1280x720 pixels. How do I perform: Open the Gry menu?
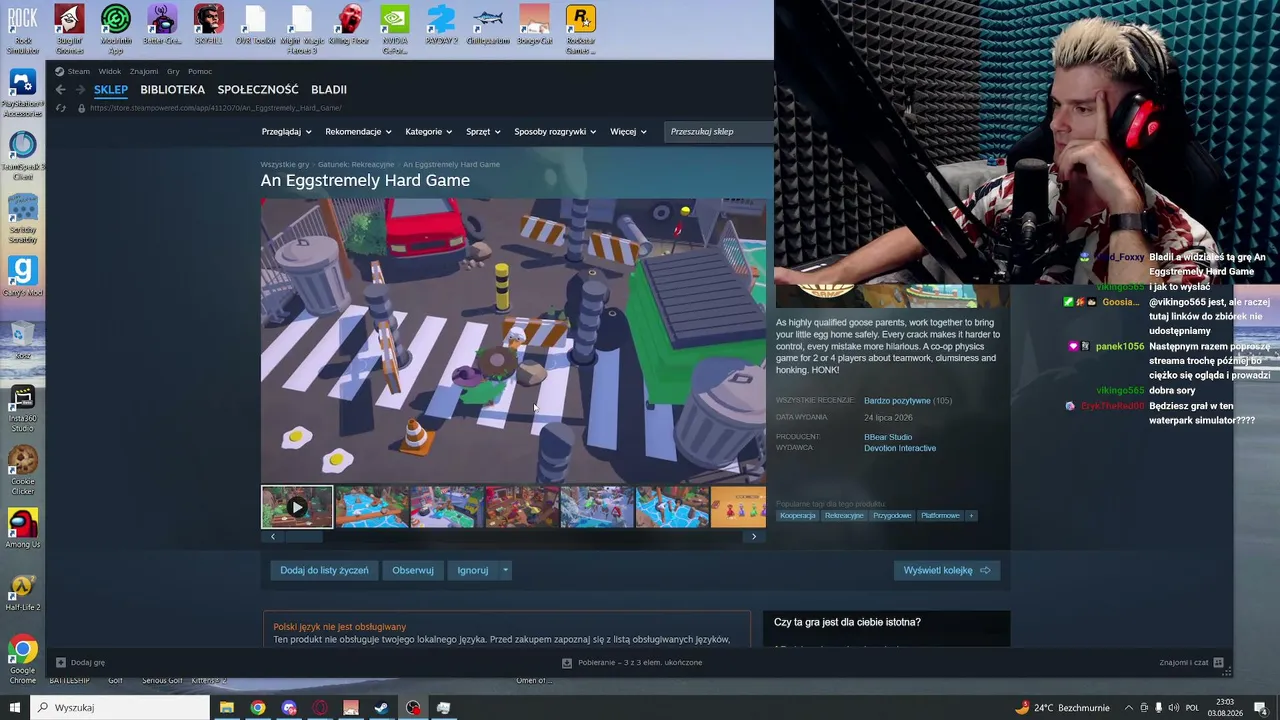coord(173,71)
